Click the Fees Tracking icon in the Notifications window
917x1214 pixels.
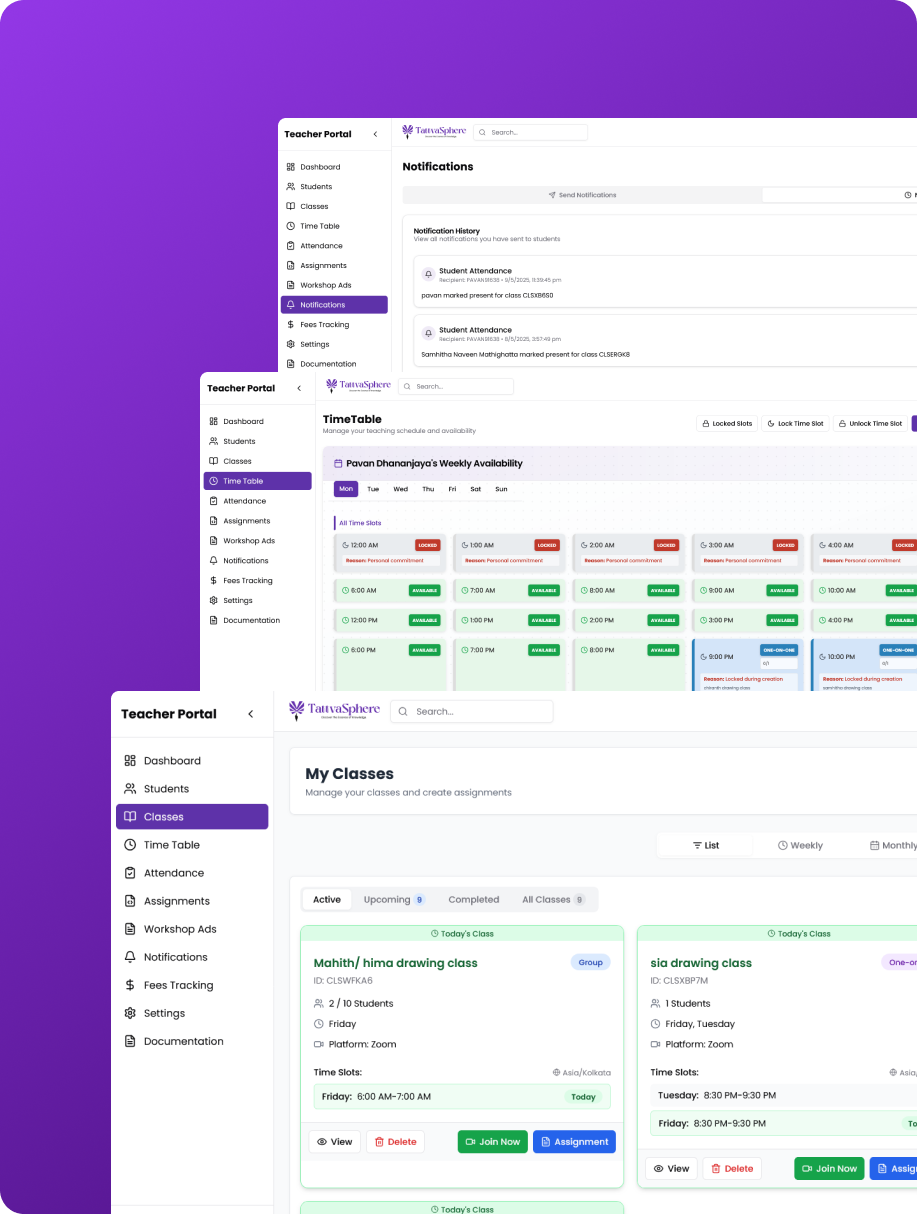(x=291, y=325)
